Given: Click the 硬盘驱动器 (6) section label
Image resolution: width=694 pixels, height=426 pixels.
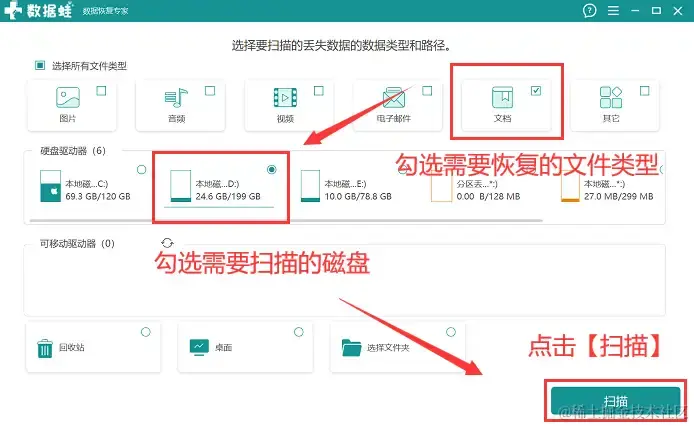Looking at the screenshot, I should point(73,151).
